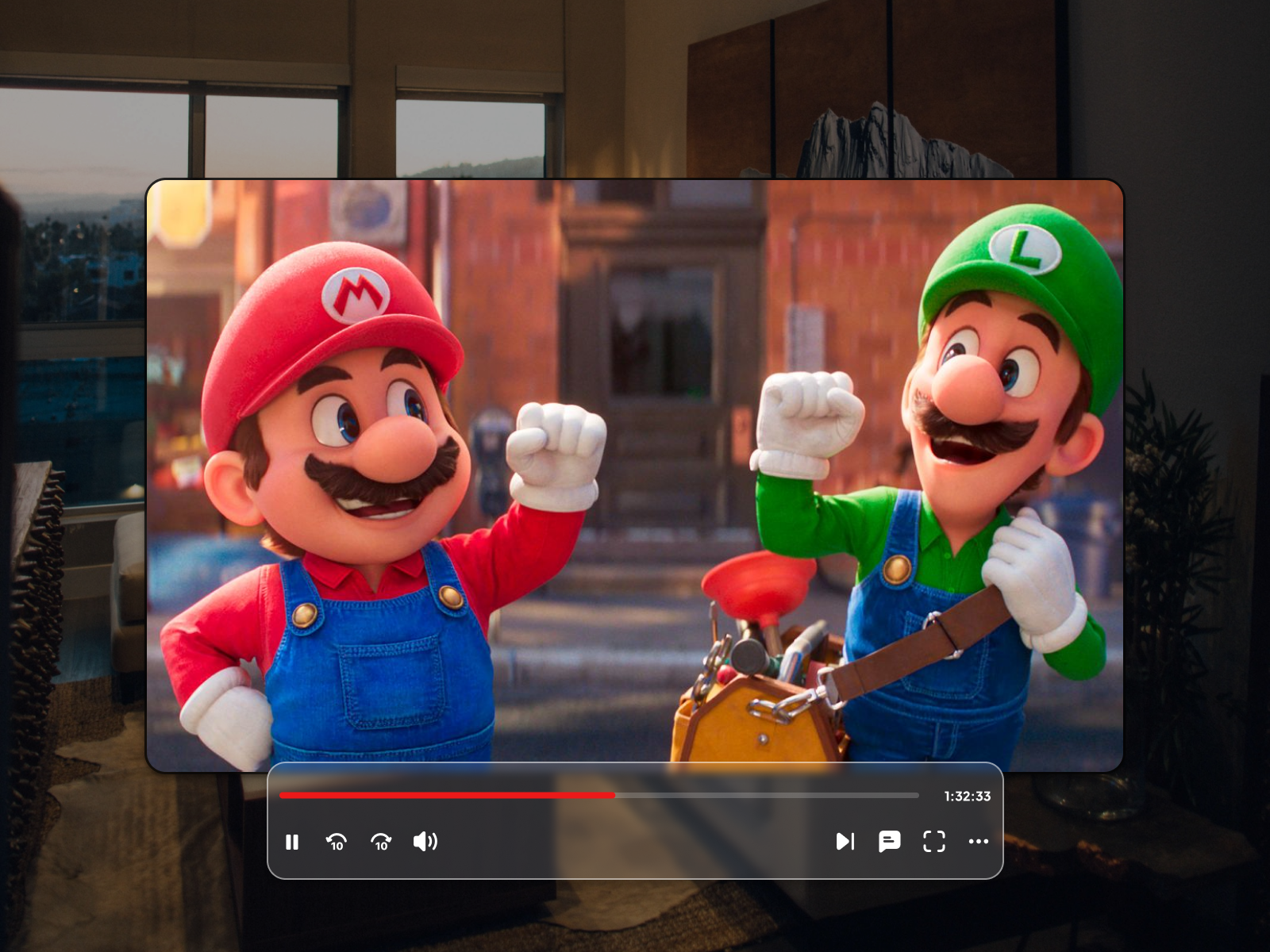Viewport: 1270px width, 952px height.
Task: Click the 1:32:33 time display
Action: tap(966, 795)
